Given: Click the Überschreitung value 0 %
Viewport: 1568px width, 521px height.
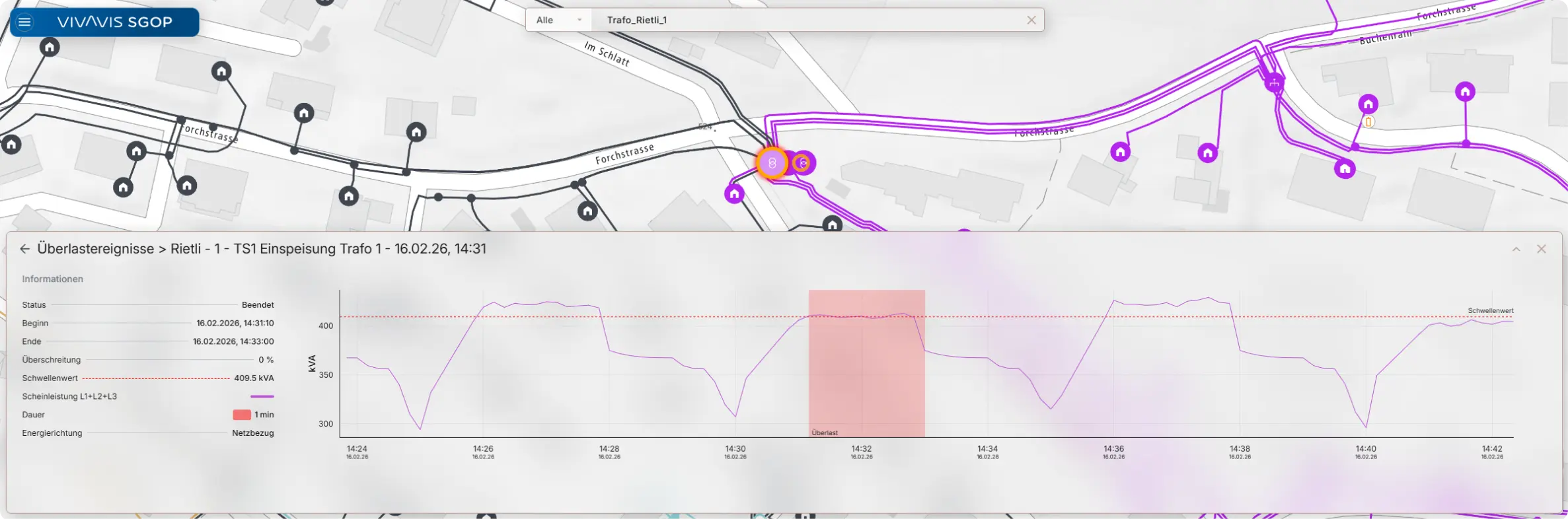Looking at the screenshot, I should click(x=266, y=360).
